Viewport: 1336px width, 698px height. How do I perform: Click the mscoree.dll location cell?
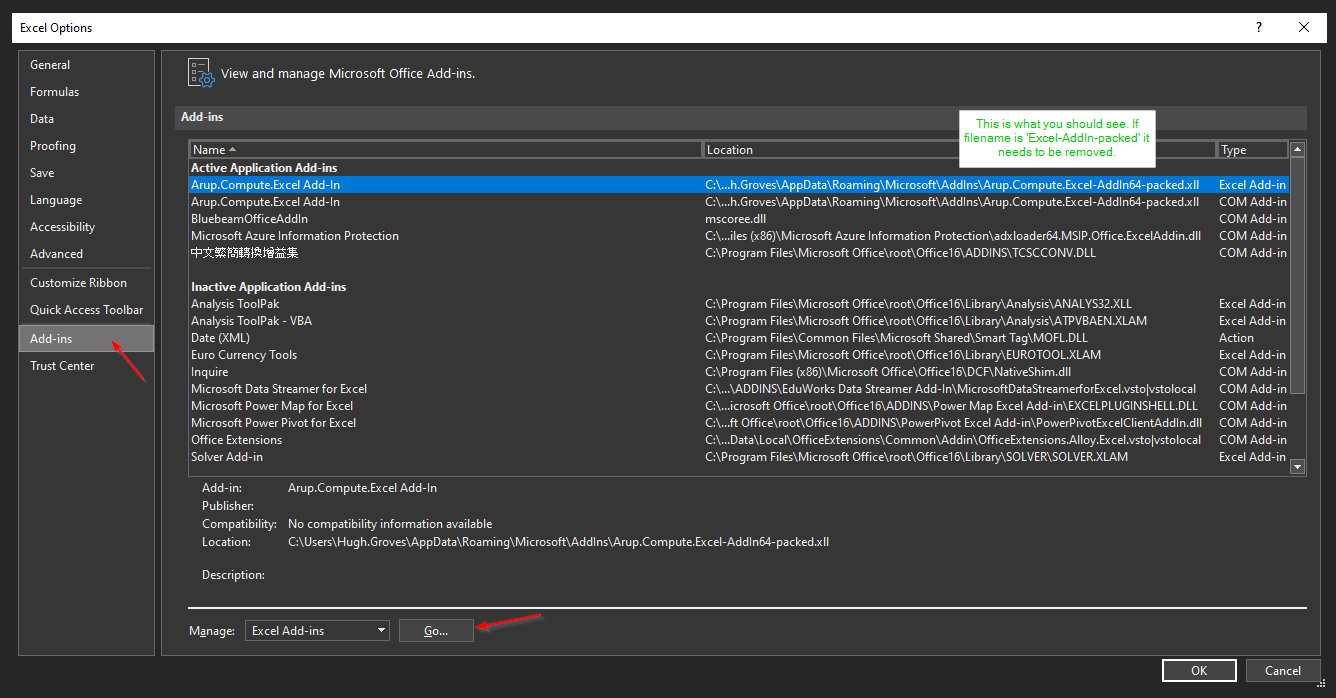pyautogui.click(x=735, y=219)
